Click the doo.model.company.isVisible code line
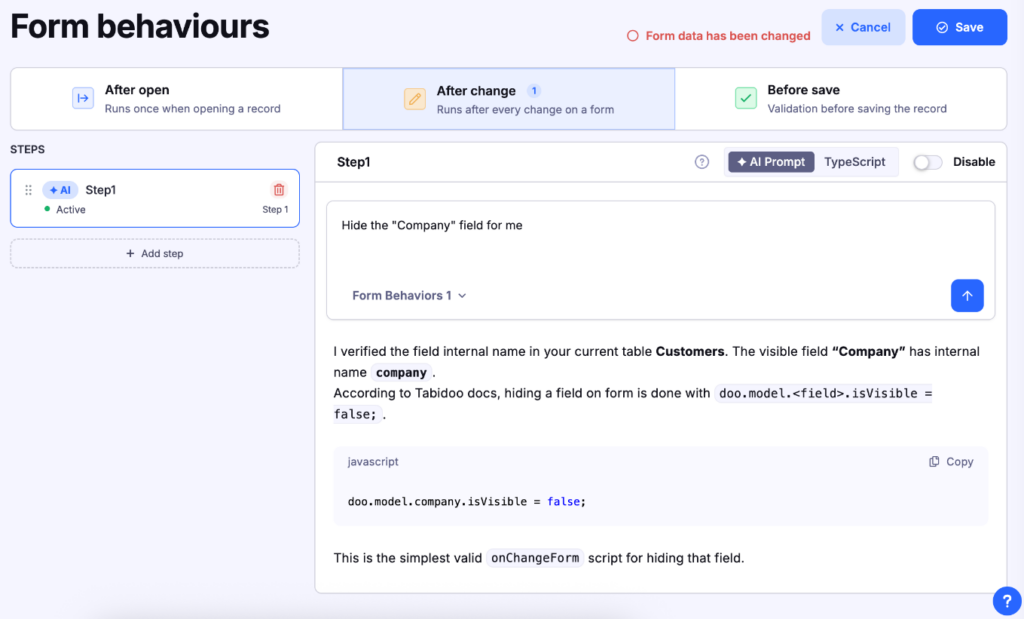Screen dimensions: 1024x619 click(x=466, y=501)
